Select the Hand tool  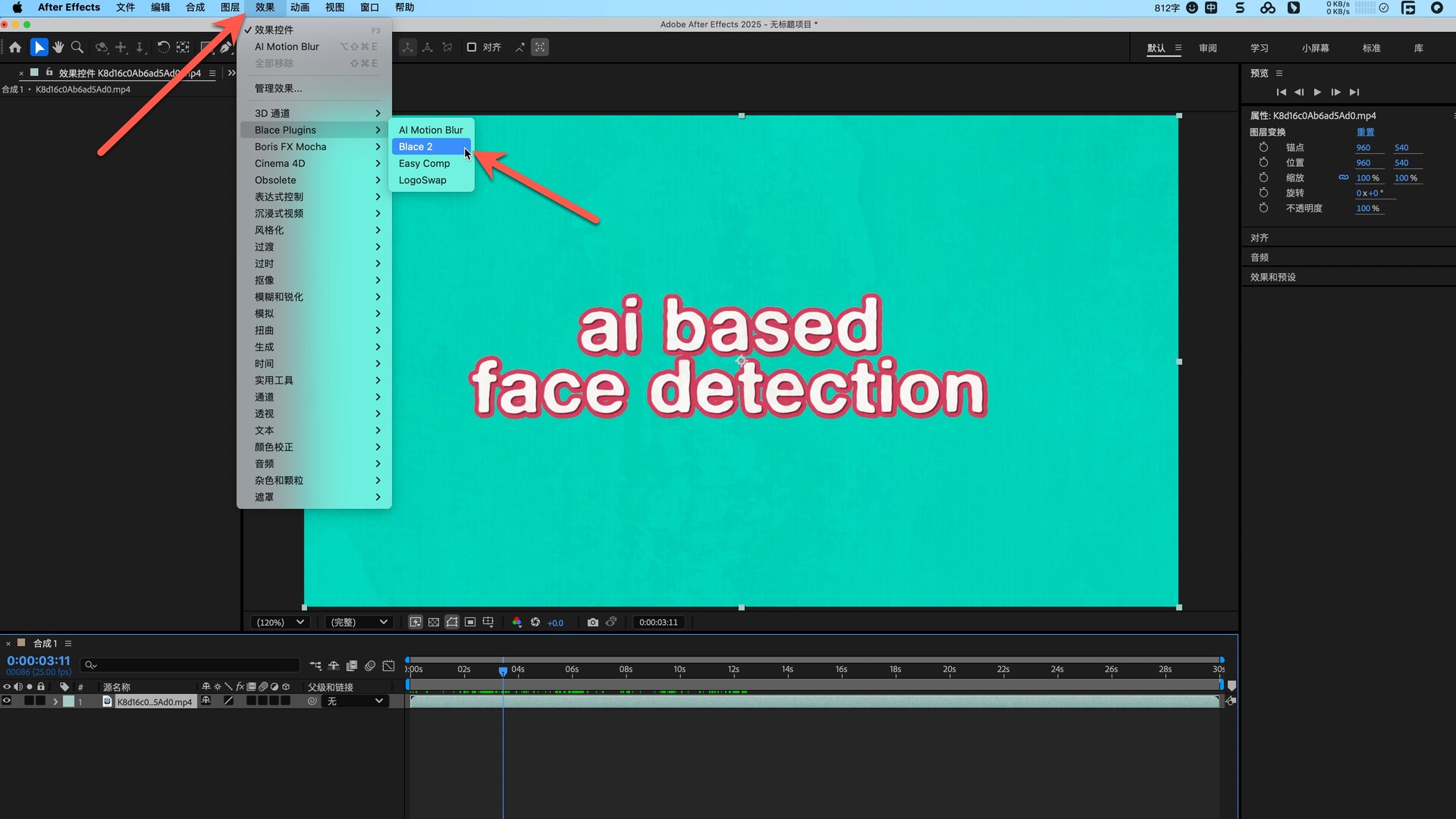(x=58, y=47)
